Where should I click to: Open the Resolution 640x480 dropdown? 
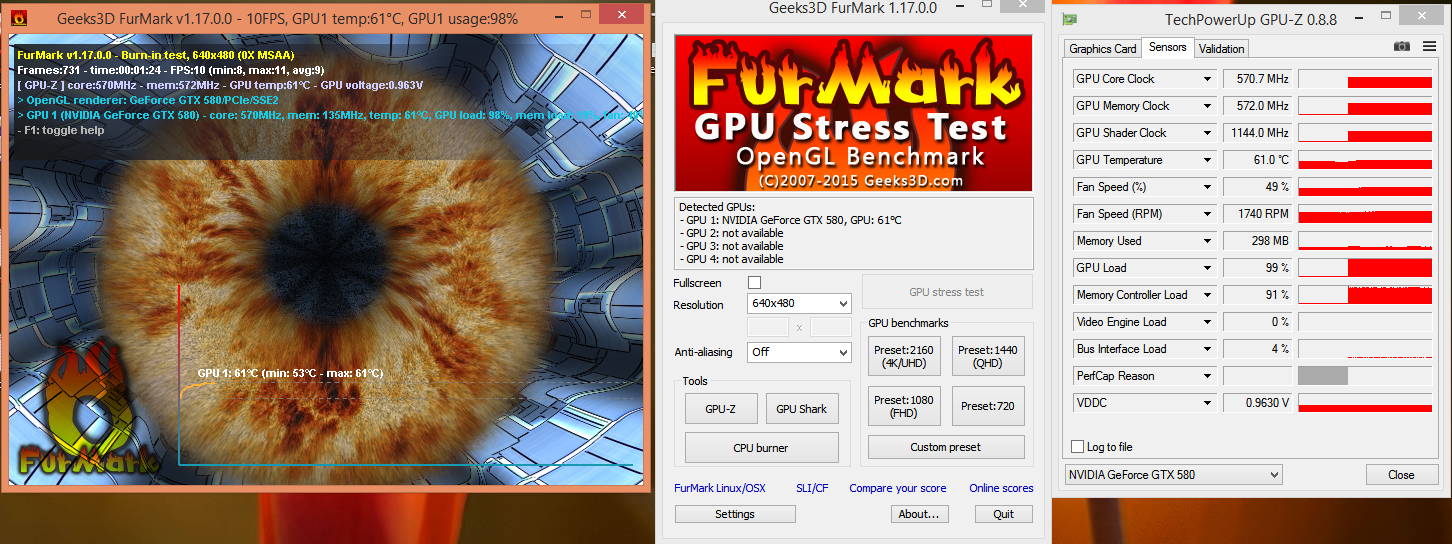[x=799, y=303]
